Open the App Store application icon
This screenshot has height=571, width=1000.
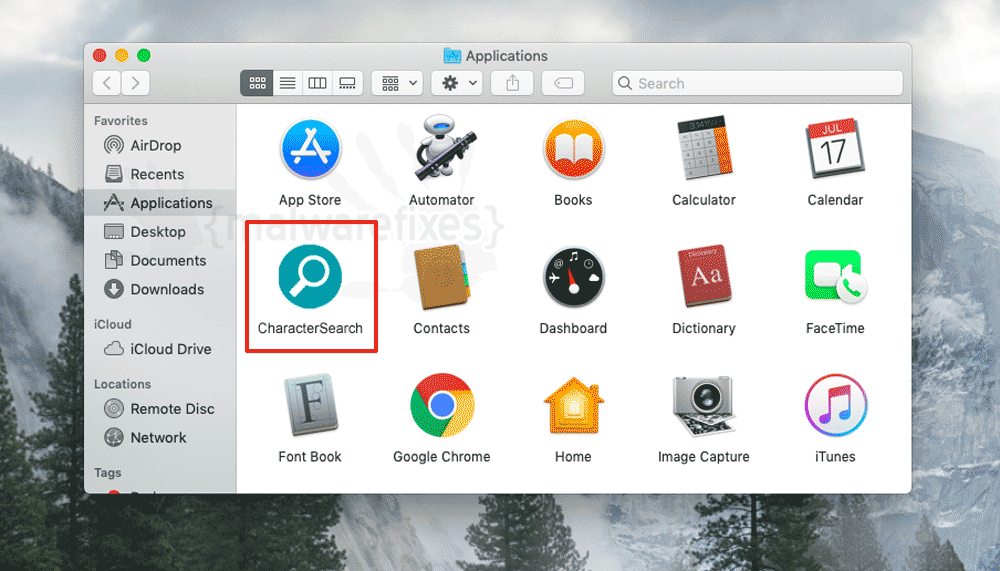310,149
